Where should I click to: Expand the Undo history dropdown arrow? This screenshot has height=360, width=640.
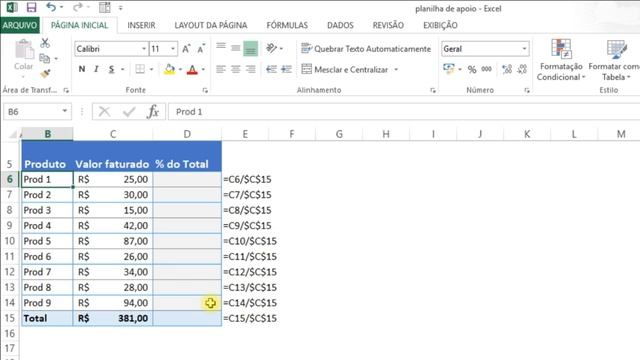[x=62, y=7]
